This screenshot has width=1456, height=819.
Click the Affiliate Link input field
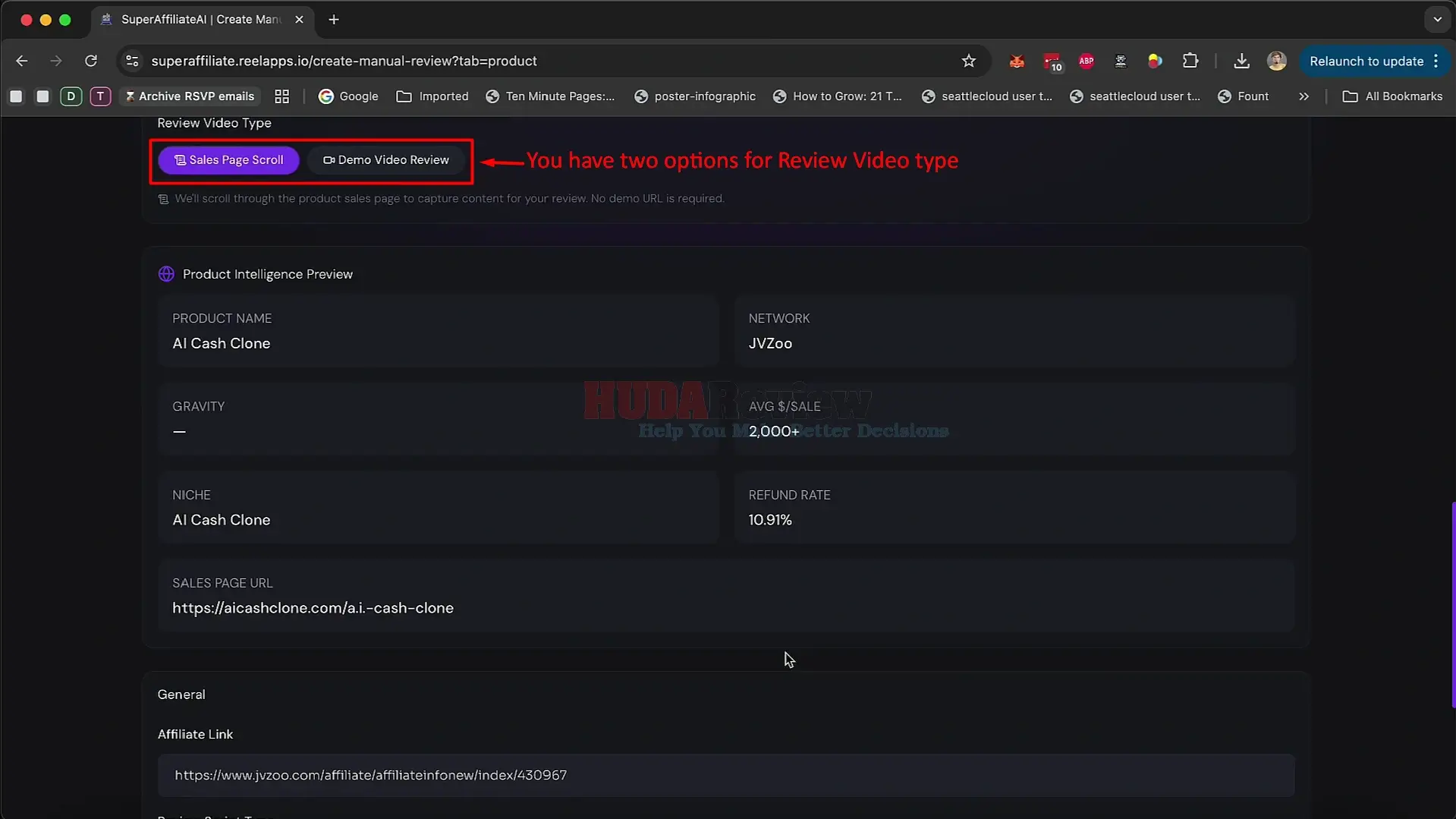[726, 775]
